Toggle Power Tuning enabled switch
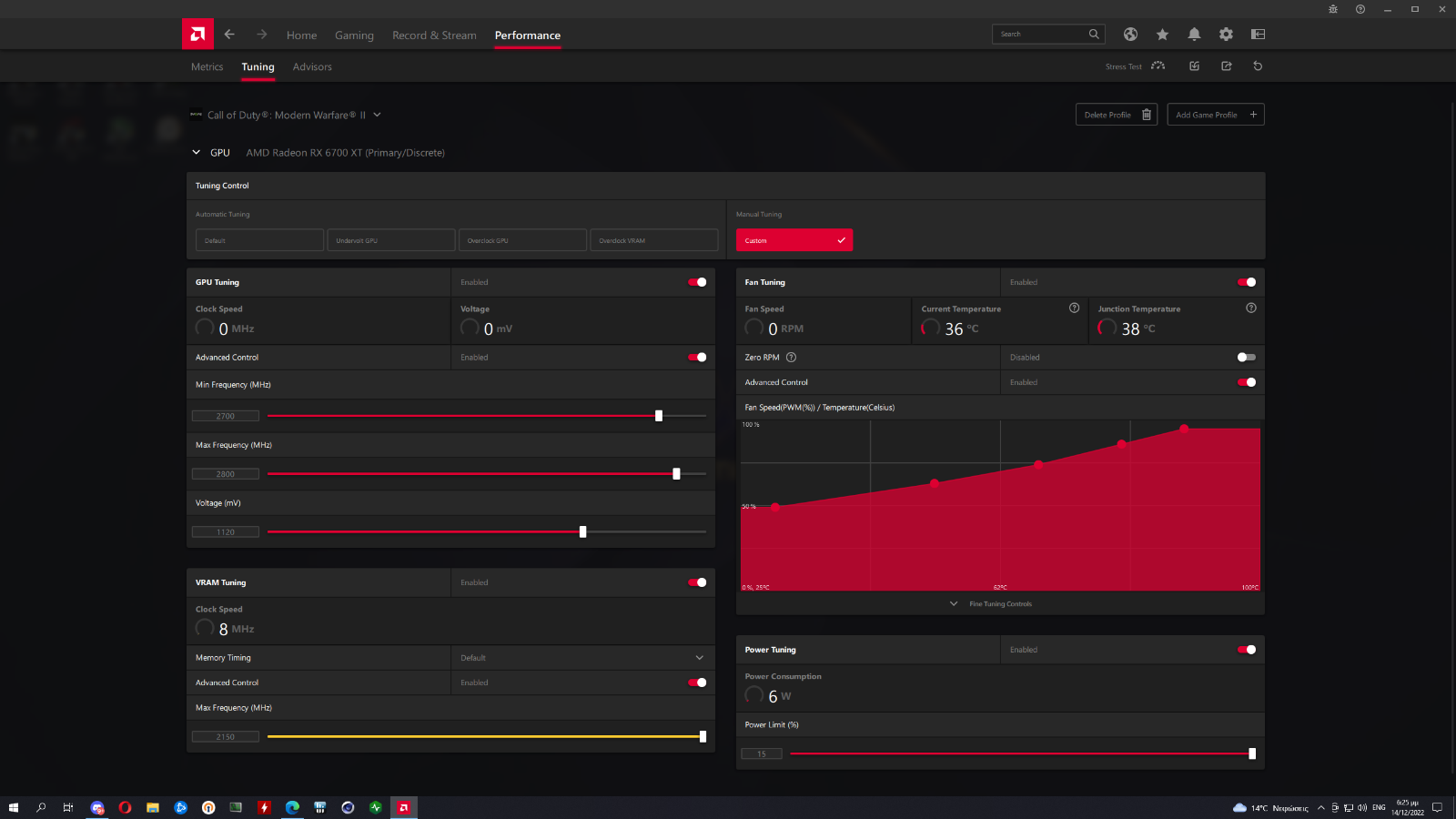The image size is (1456, 819). (x=1247, y=650)
